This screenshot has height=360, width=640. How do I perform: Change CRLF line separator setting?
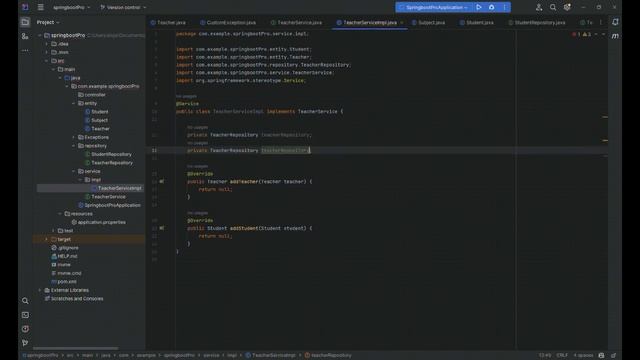[562, 356]
